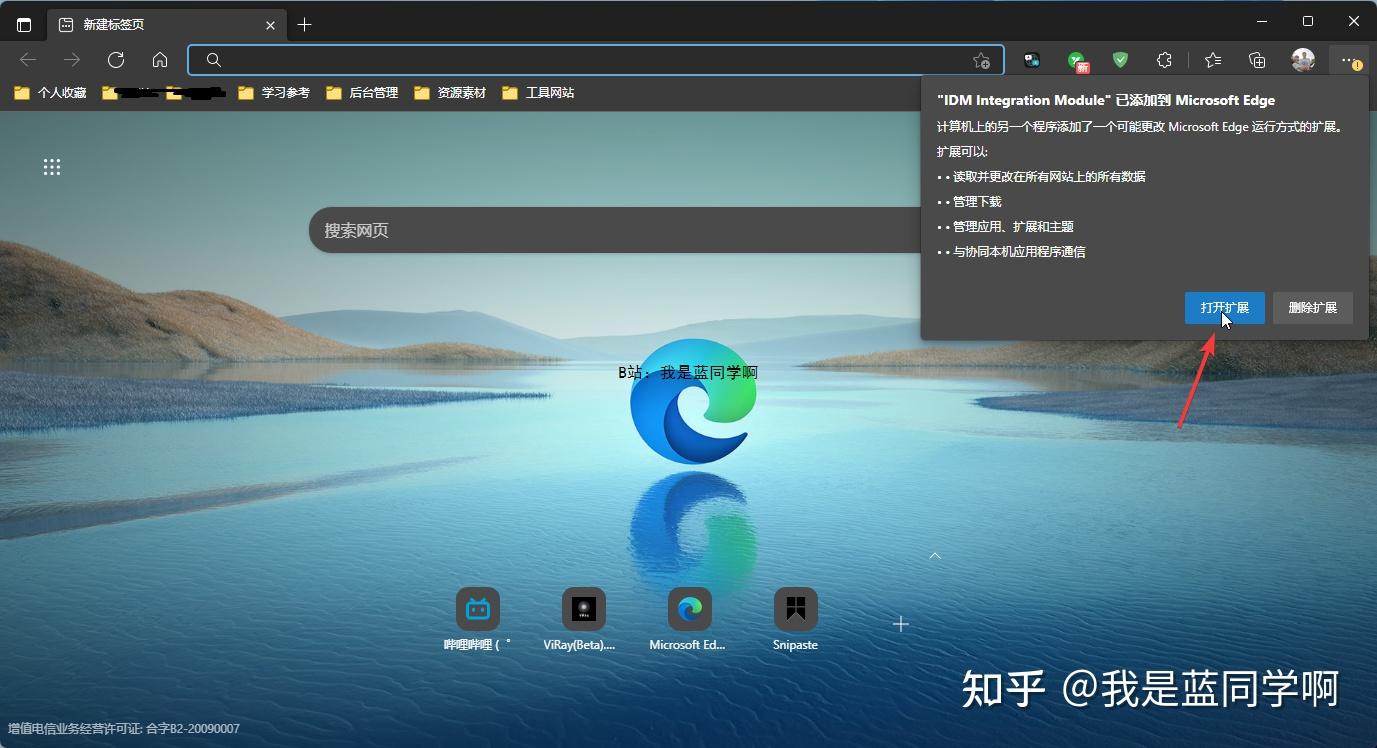Add a new quick link site
This screenshot has width=1377, height=748.
(x=901, y=624)
